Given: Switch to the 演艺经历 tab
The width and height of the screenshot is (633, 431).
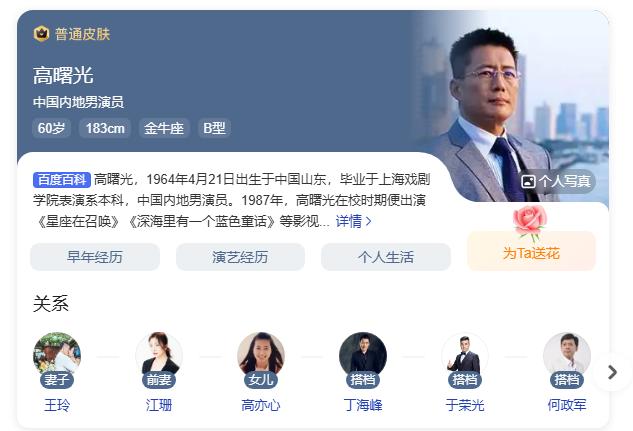Looking at the screenshot, I should [x=240, y=257].
